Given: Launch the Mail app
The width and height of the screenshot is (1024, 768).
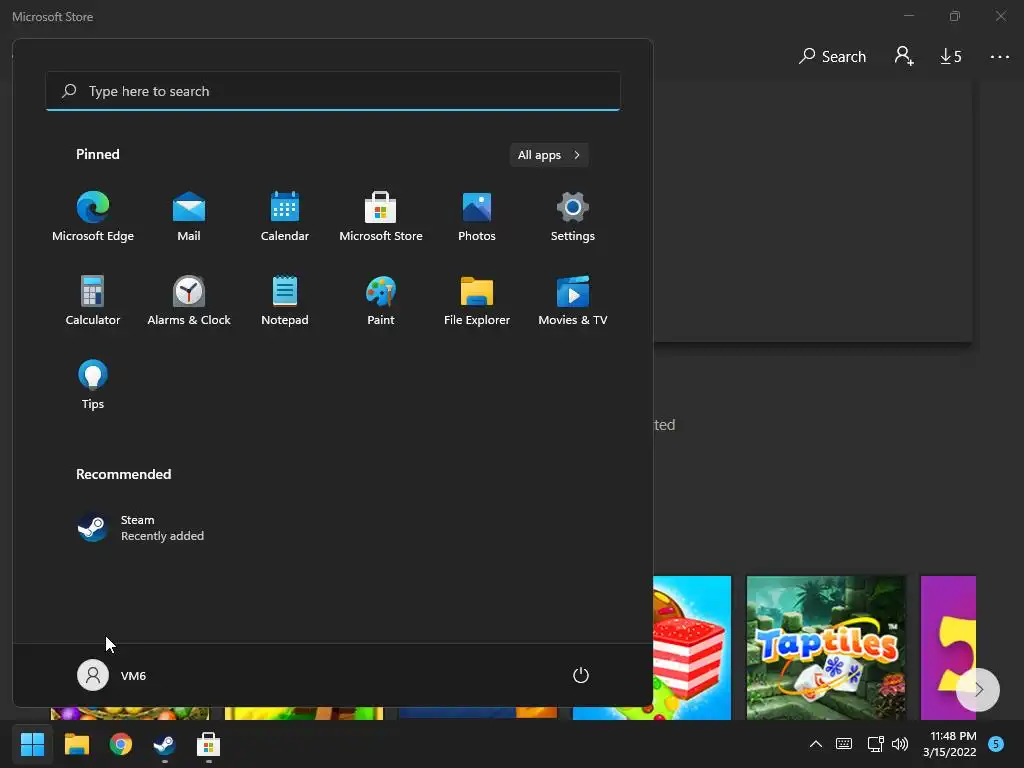Looking at the screenshot, I should pos(189,217).
